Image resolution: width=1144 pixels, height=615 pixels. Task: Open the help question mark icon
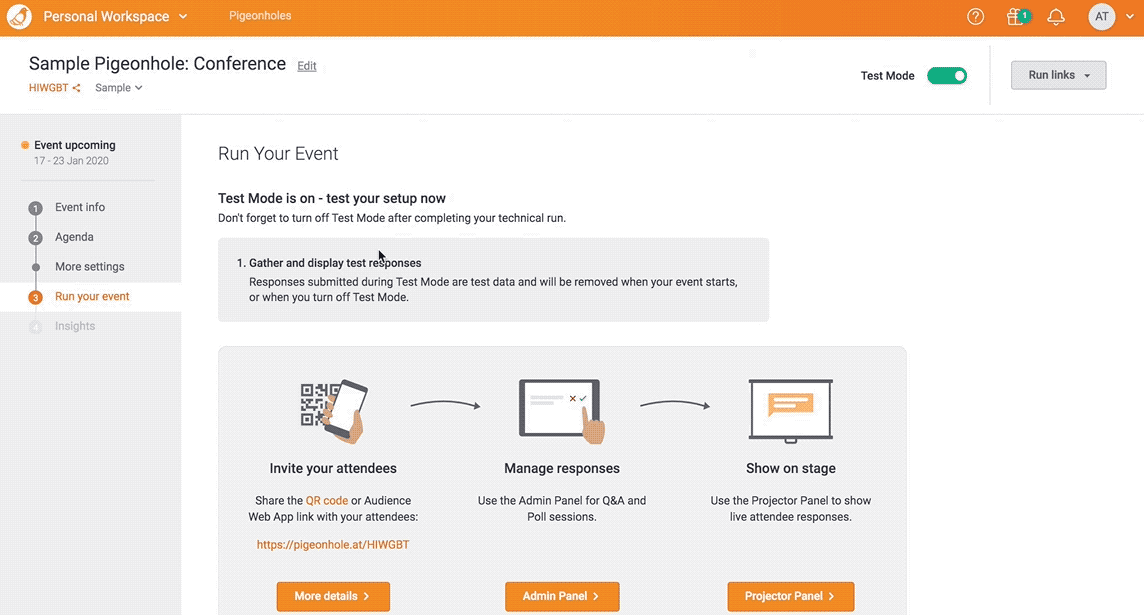tap(975, 16)
